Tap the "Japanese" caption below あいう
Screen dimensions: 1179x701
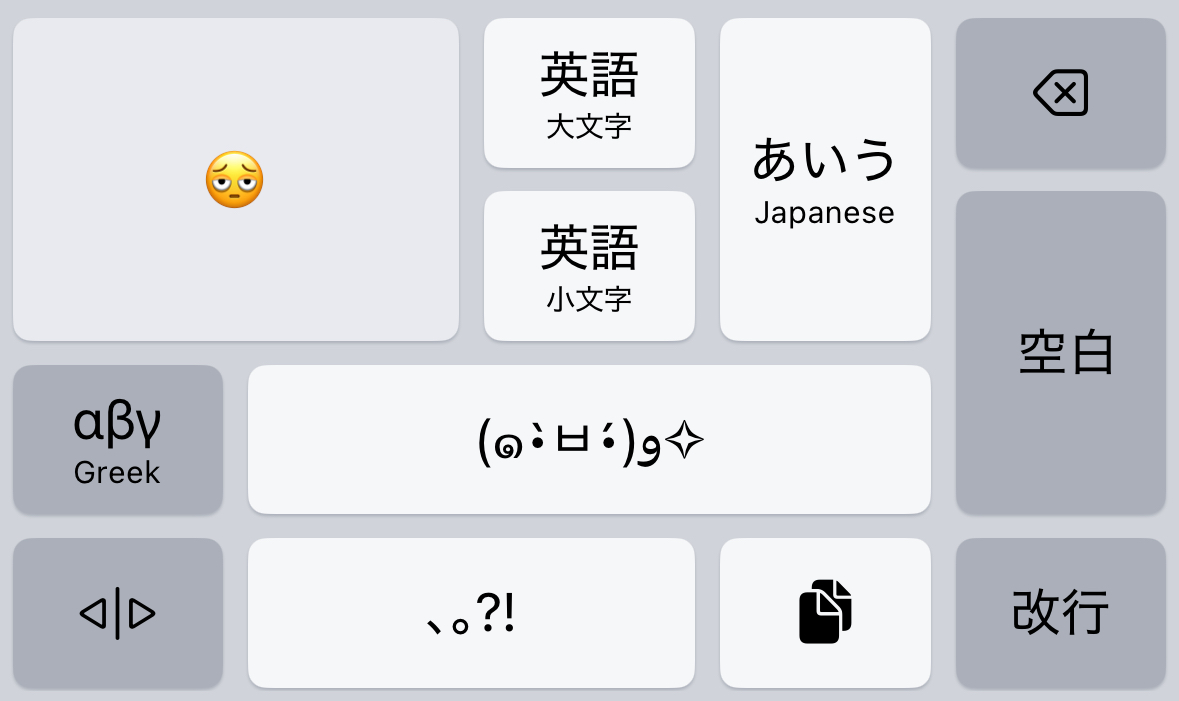click(x=825, y=213)
